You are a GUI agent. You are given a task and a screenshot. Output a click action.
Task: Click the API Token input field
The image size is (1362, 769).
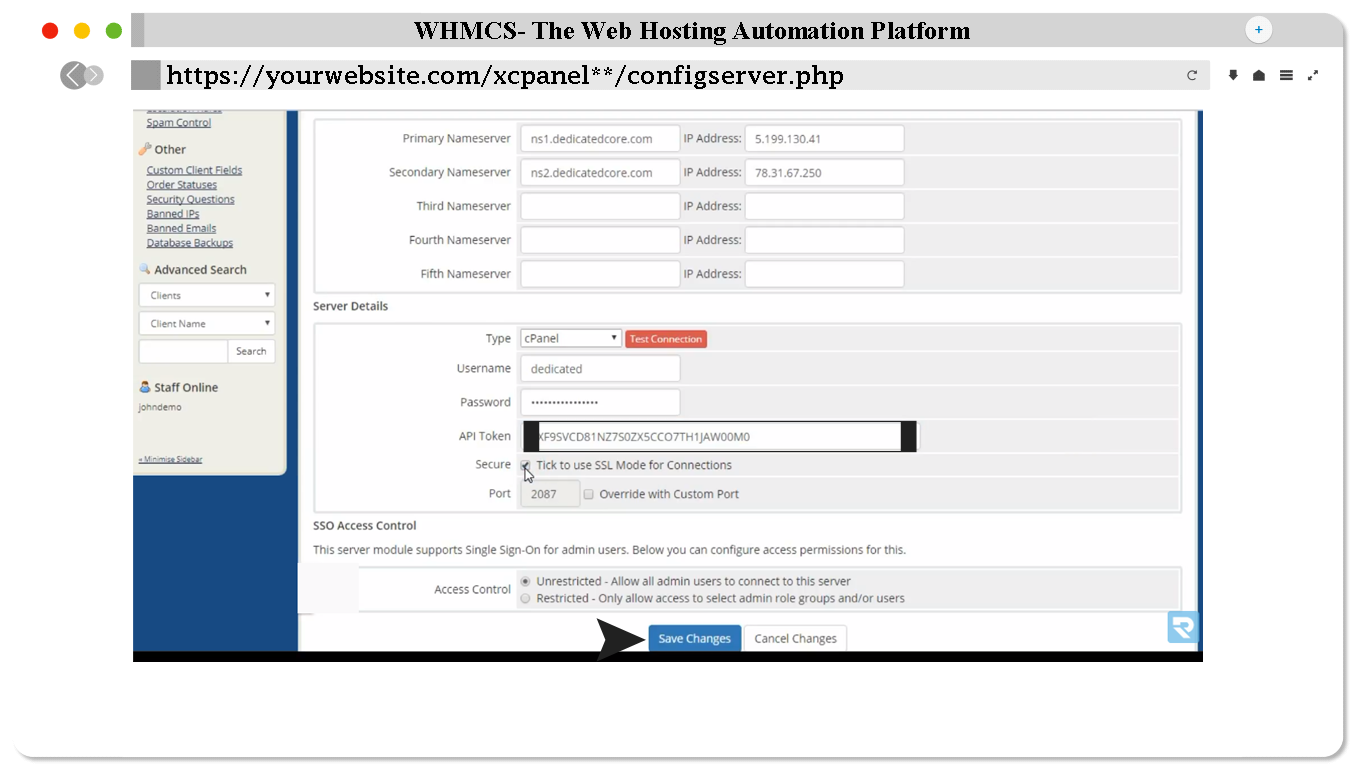coord(719,436)
